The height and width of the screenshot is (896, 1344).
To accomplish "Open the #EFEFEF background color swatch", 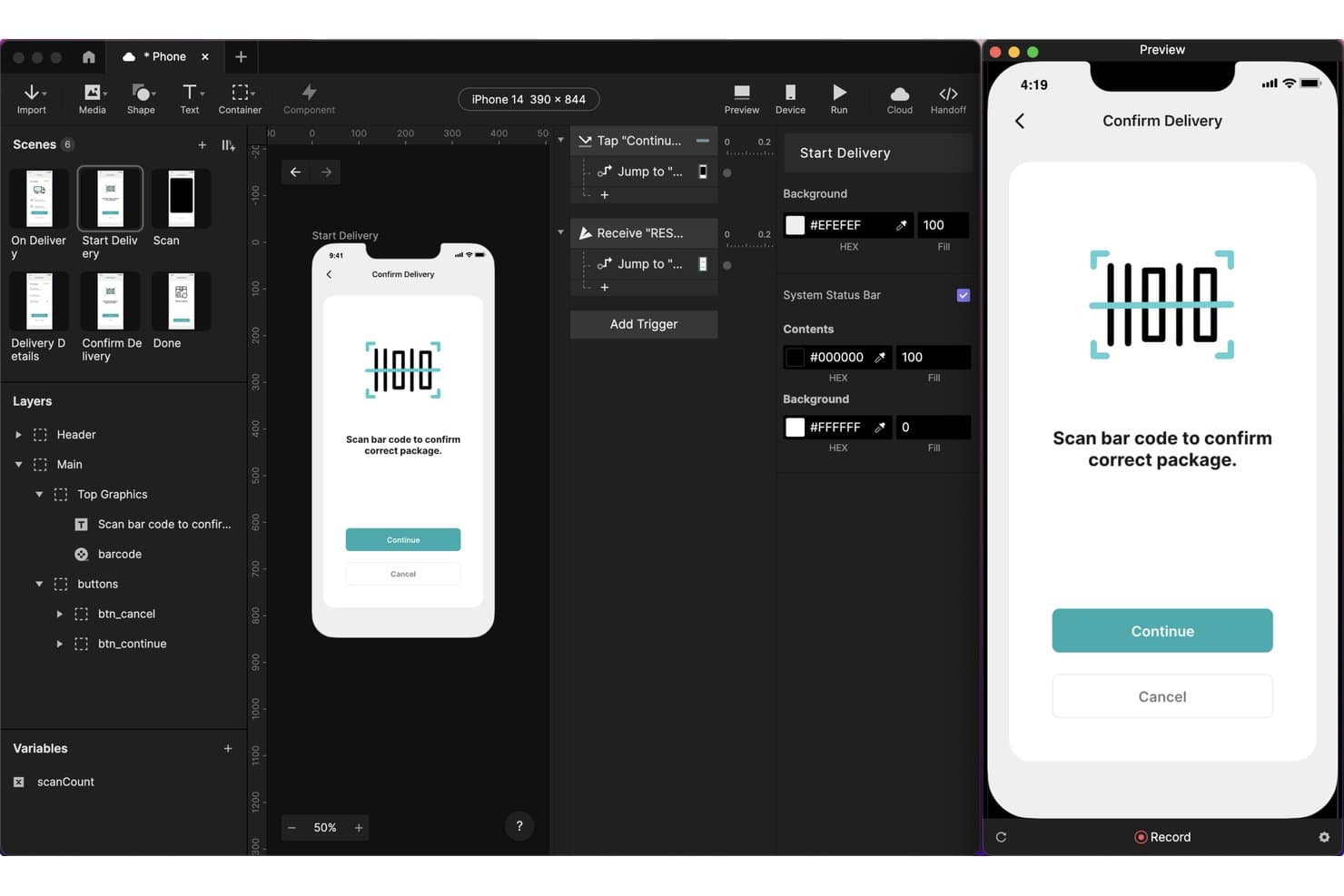I will [796, 225].
